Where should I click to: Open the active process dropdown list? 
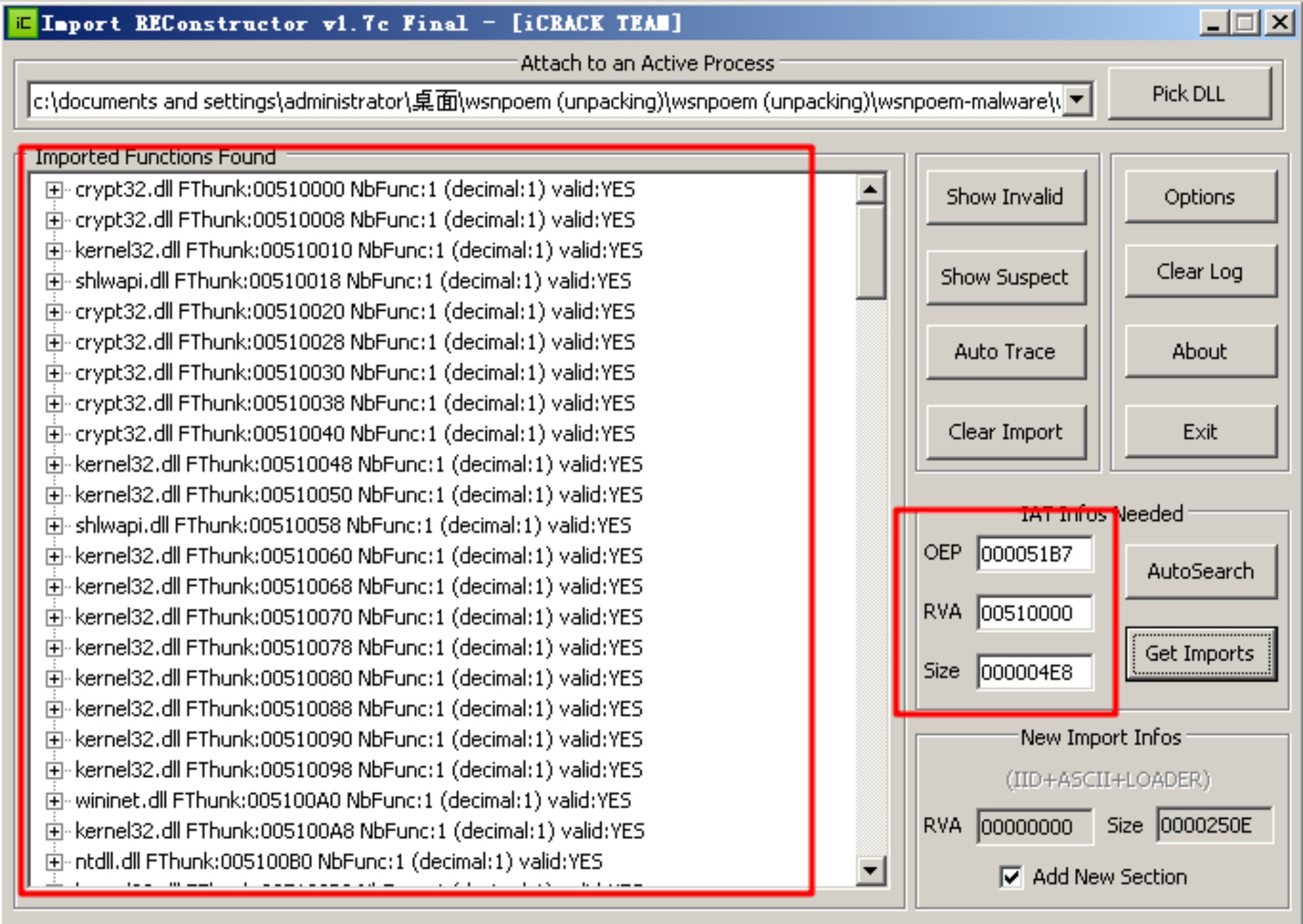coord(1076,100)
